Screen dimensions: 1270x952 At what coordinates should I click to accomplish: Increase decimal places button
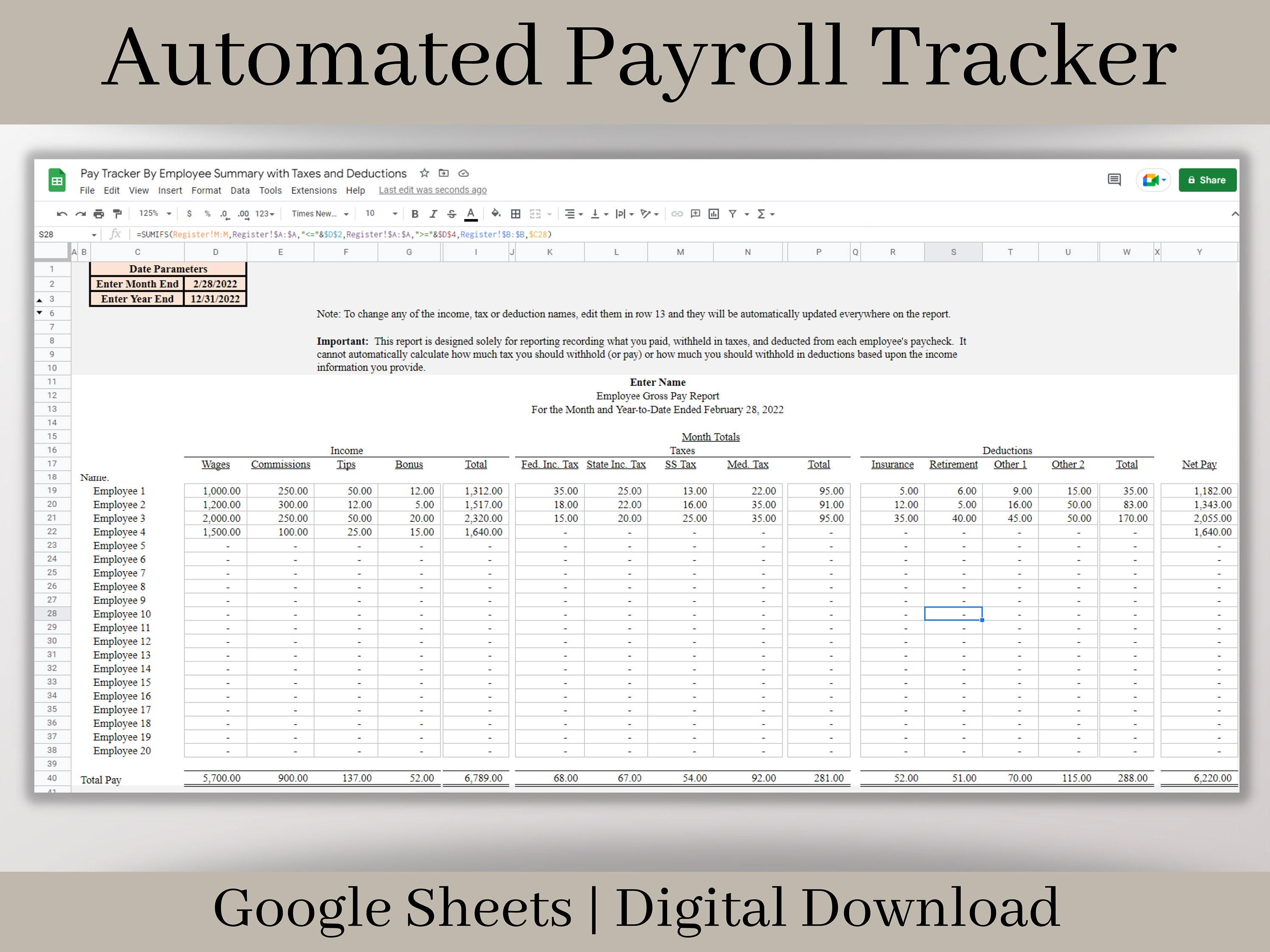point(243,214)
